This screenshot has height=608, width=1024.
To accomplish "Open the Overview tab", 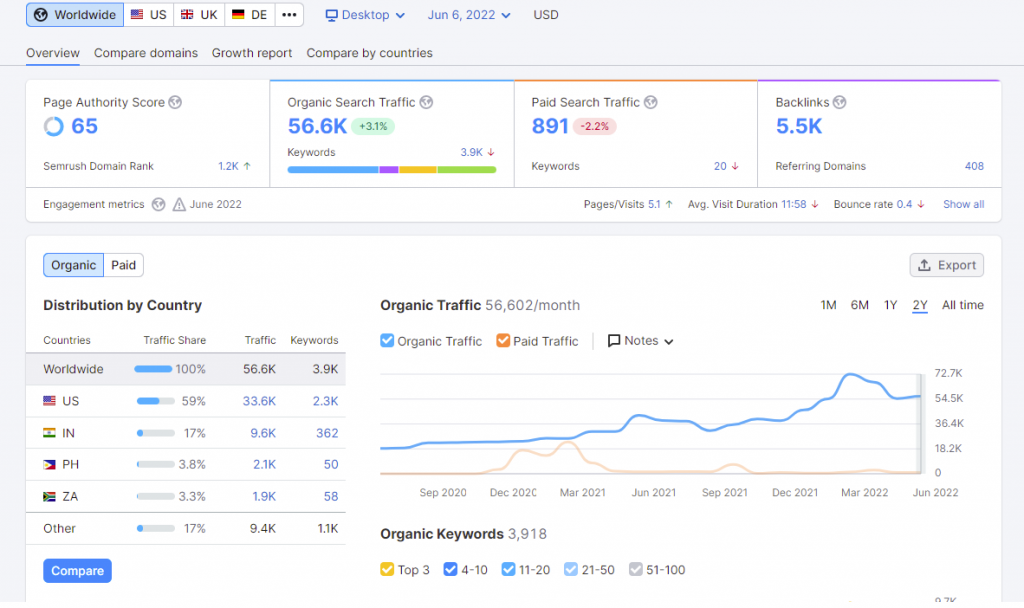I will click(53, 53).
